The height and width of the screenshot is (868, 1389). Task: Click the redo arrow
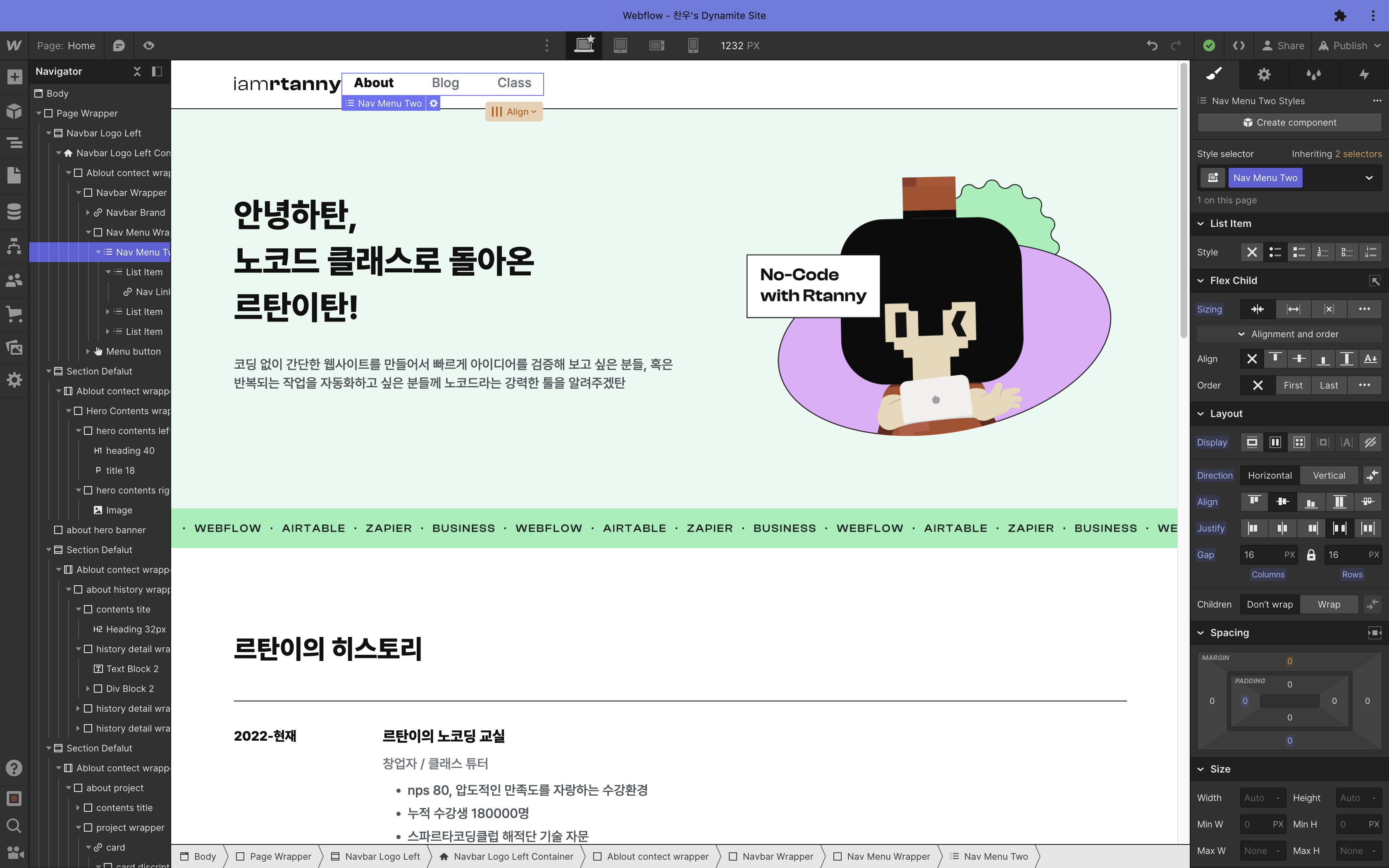coord(1176,45)
